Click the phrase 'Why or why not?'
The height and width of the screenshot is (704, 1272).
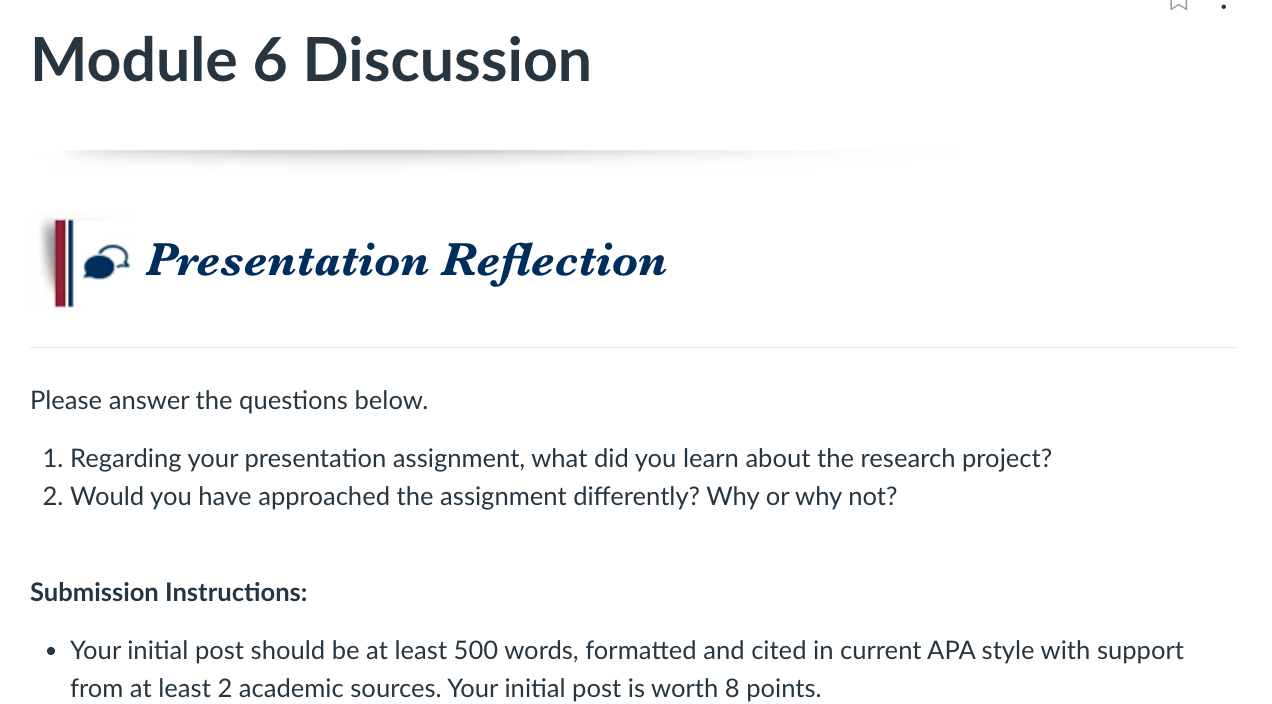(802, 497)
